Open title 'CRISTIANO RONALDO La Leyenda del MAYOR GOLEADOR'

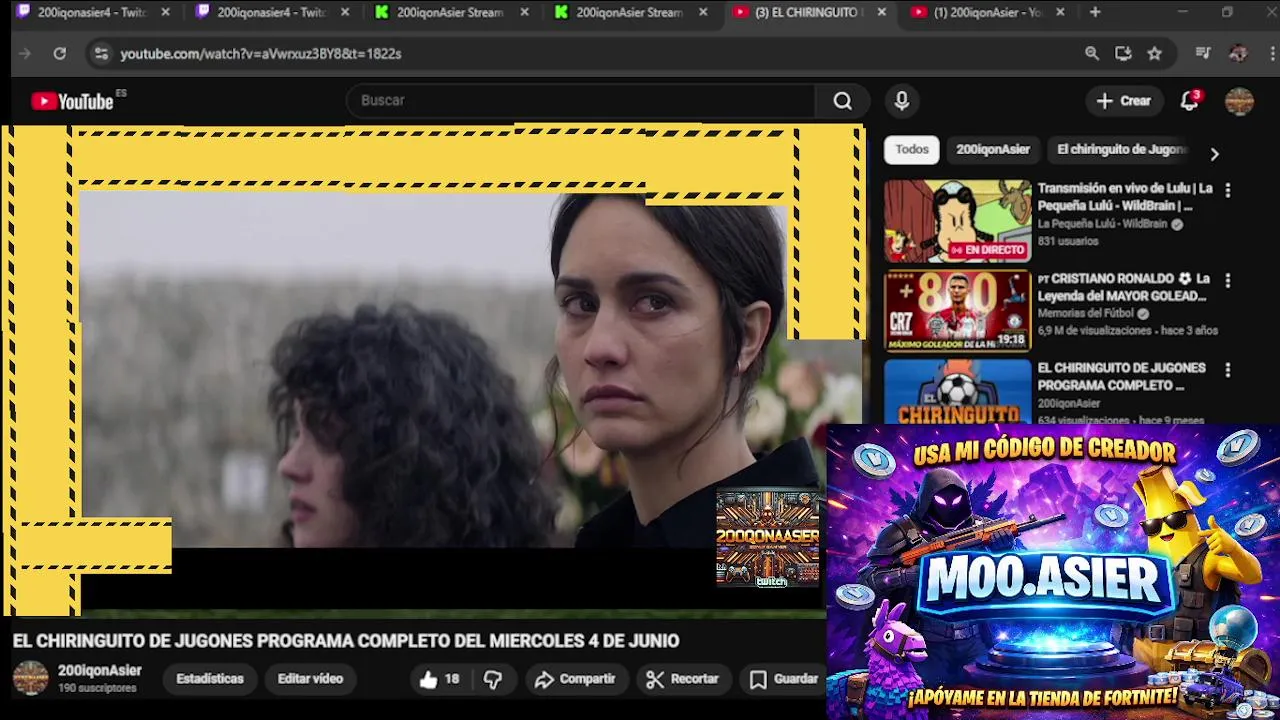(1124, 287)
